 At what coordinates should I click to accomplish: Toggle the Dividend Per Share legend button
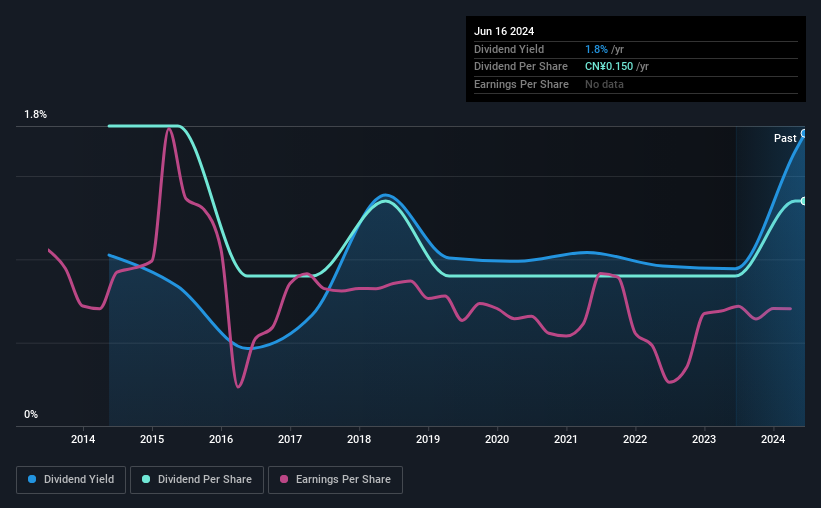[x=197, y=480]
